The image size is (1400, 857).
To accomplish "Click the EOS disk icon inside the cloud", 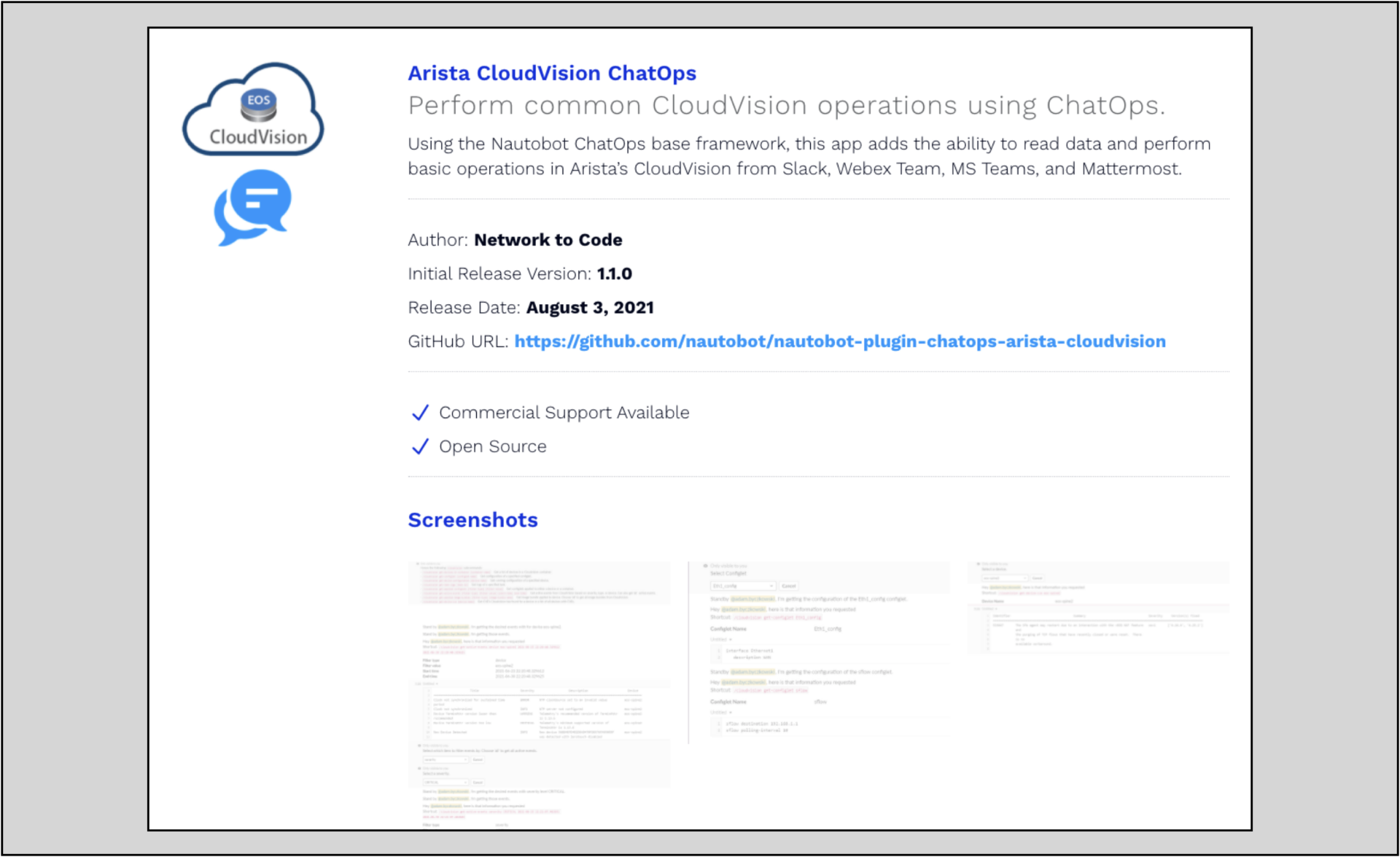I will pos(258,105).
